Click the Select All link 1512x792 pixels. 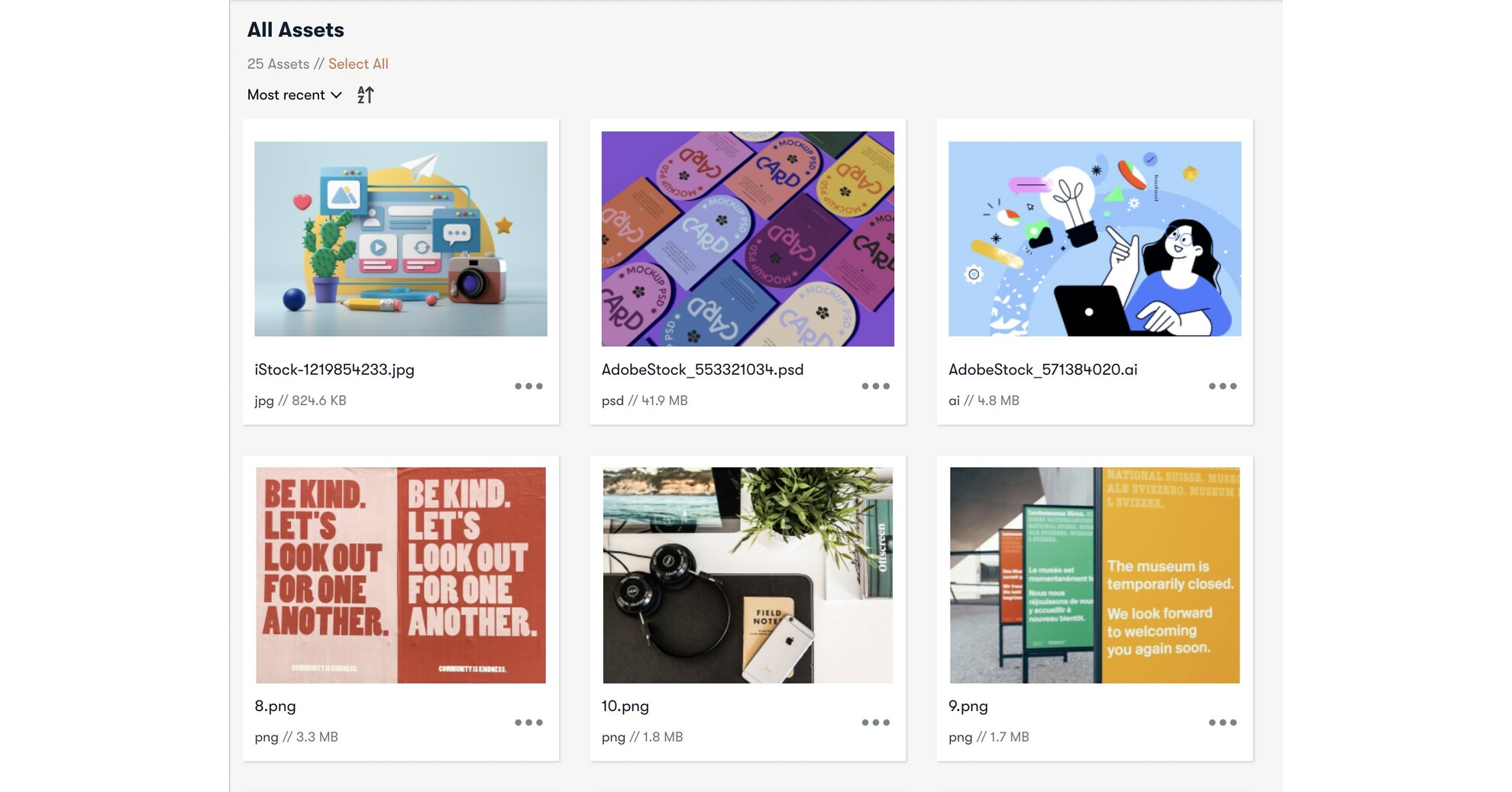pos(358,64)
